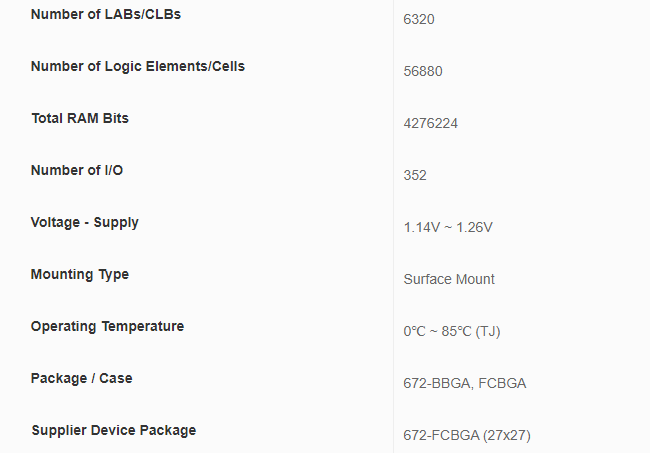The image size is (650, 453).
Task: Click the Mounting Type label
Action: click(x=80, y=274)
